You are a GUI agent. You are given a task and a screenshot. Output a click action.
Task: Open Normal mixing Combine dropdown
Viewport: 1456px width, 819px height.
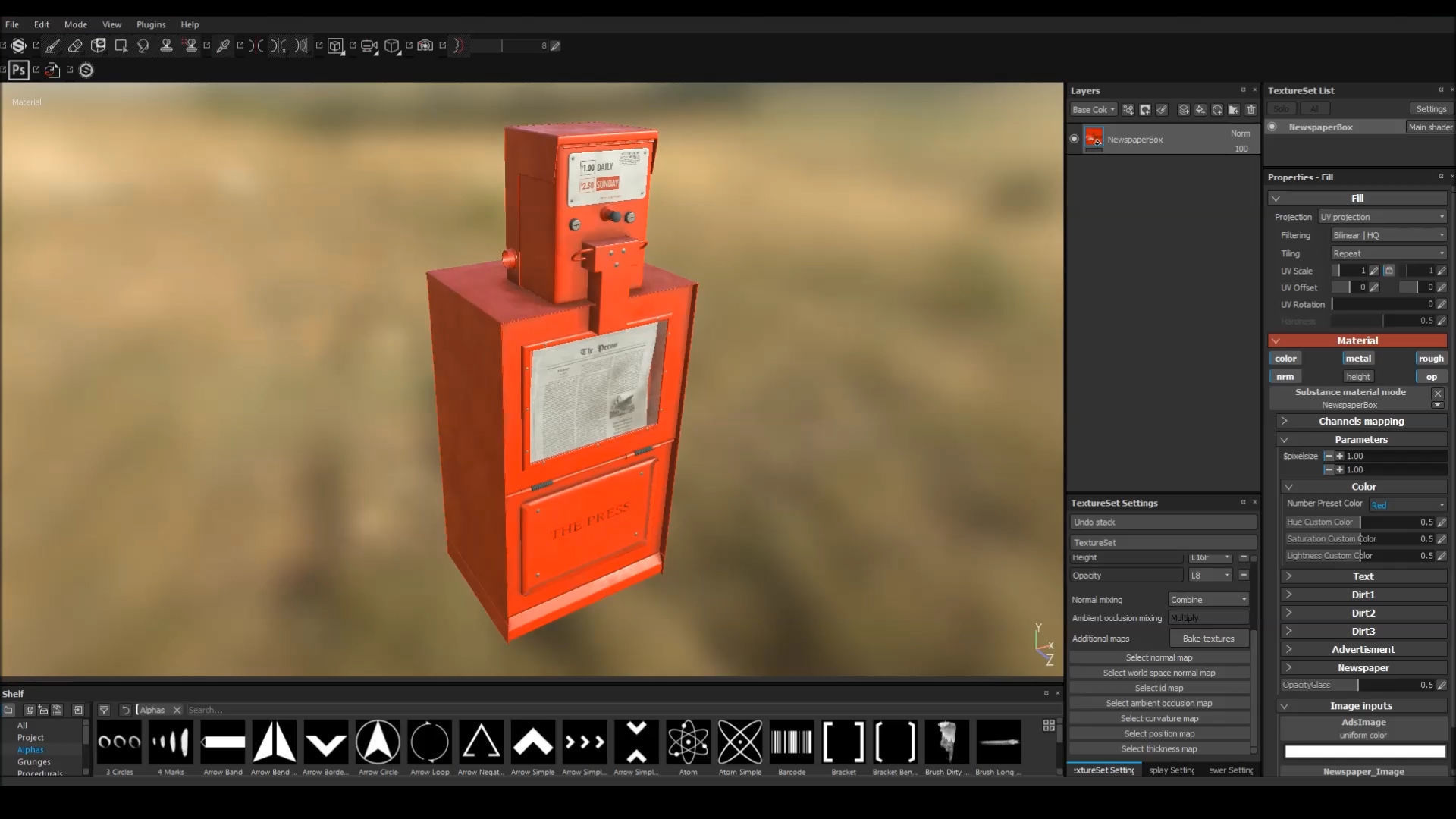pos(1209,600)
